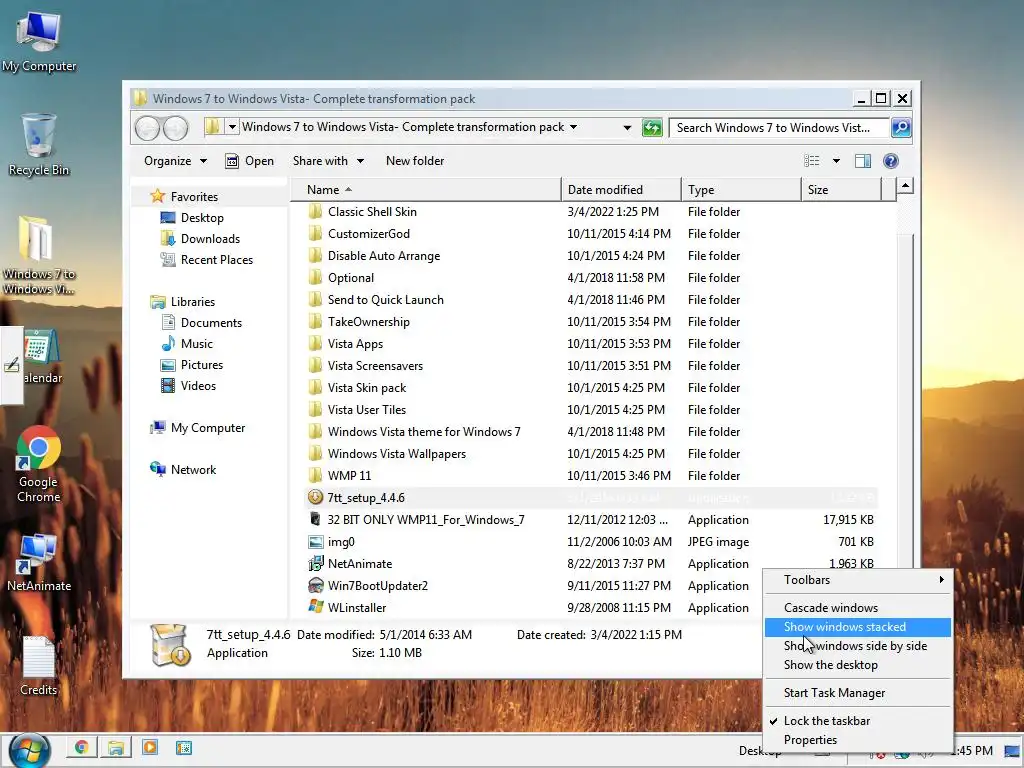Click the Back navigation arrow
Image resolution: width=1024 pixels, height=768 pixels.
(x=147, y=127)
